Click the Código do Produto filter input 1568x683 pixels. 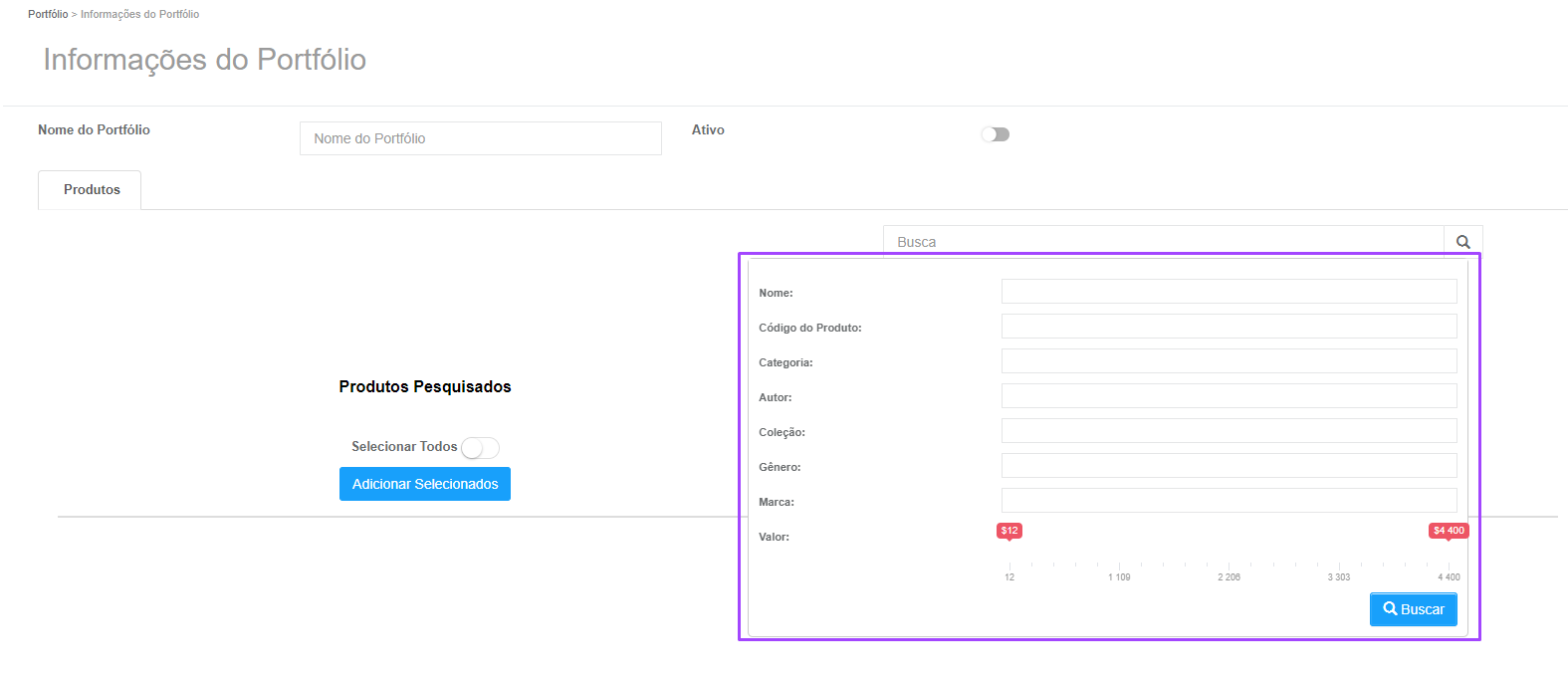pos(1229,326)
